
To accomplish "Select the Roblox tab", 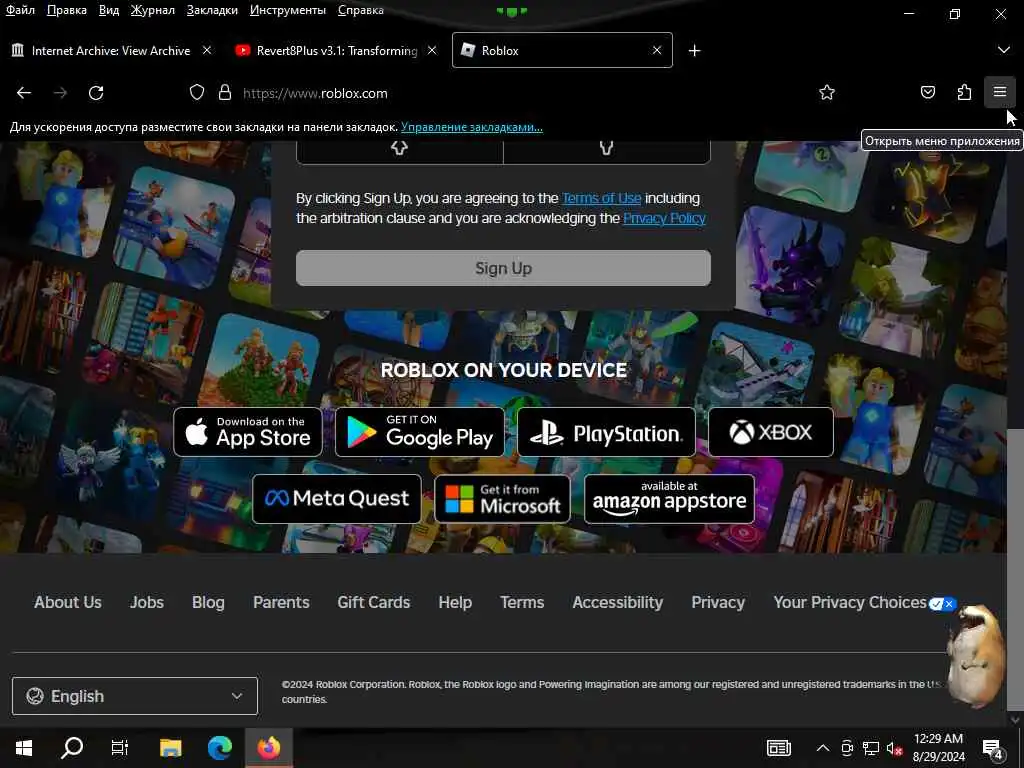I will tap(562, 50).
